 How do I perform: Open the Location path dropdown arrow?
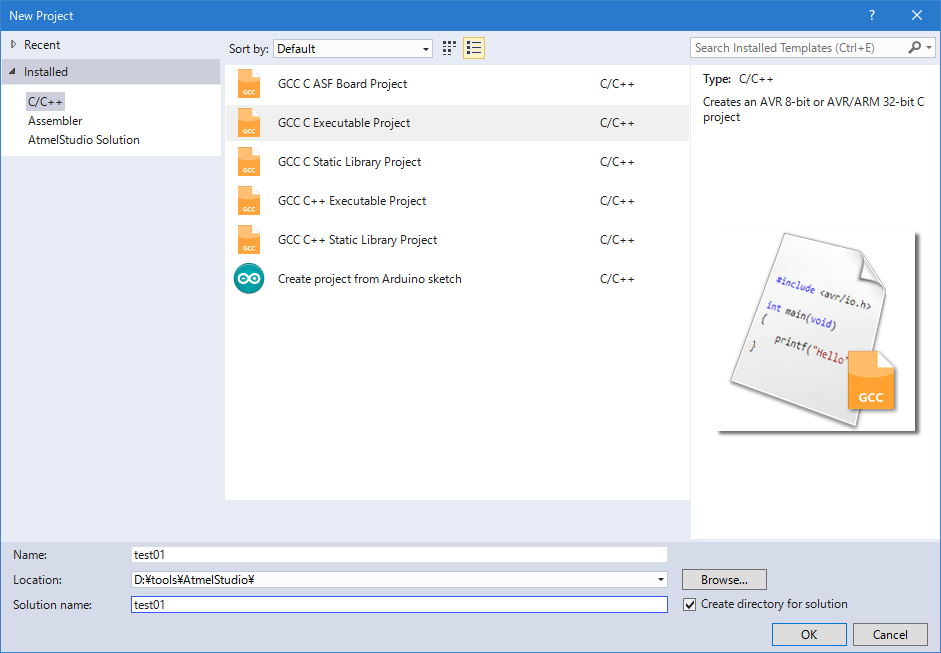pyautogui.click(x=661, y=580)
